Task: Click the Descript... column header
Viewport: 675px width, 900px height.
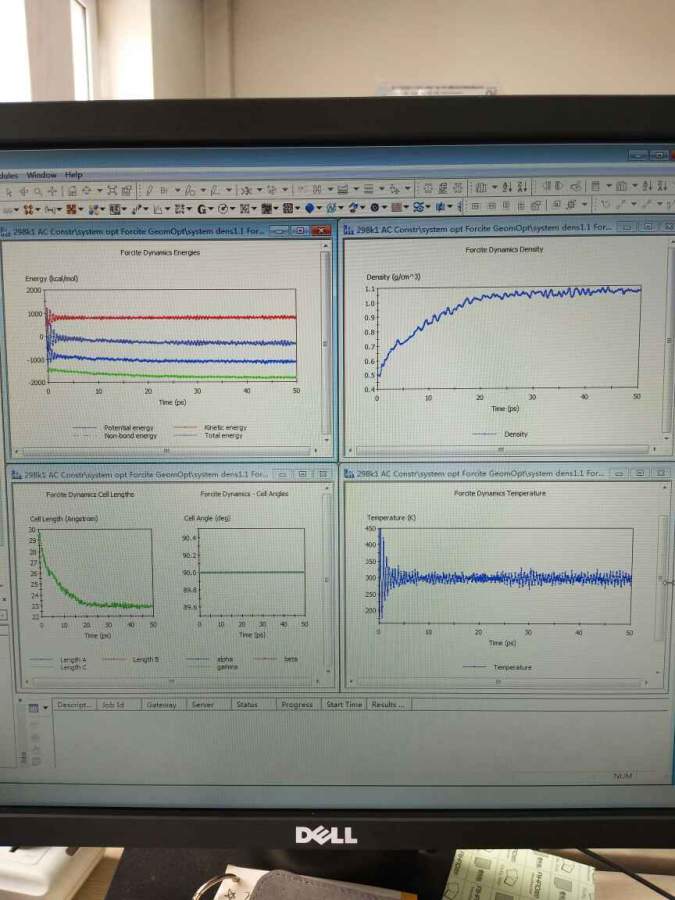Action: click(x=74, y=704)
